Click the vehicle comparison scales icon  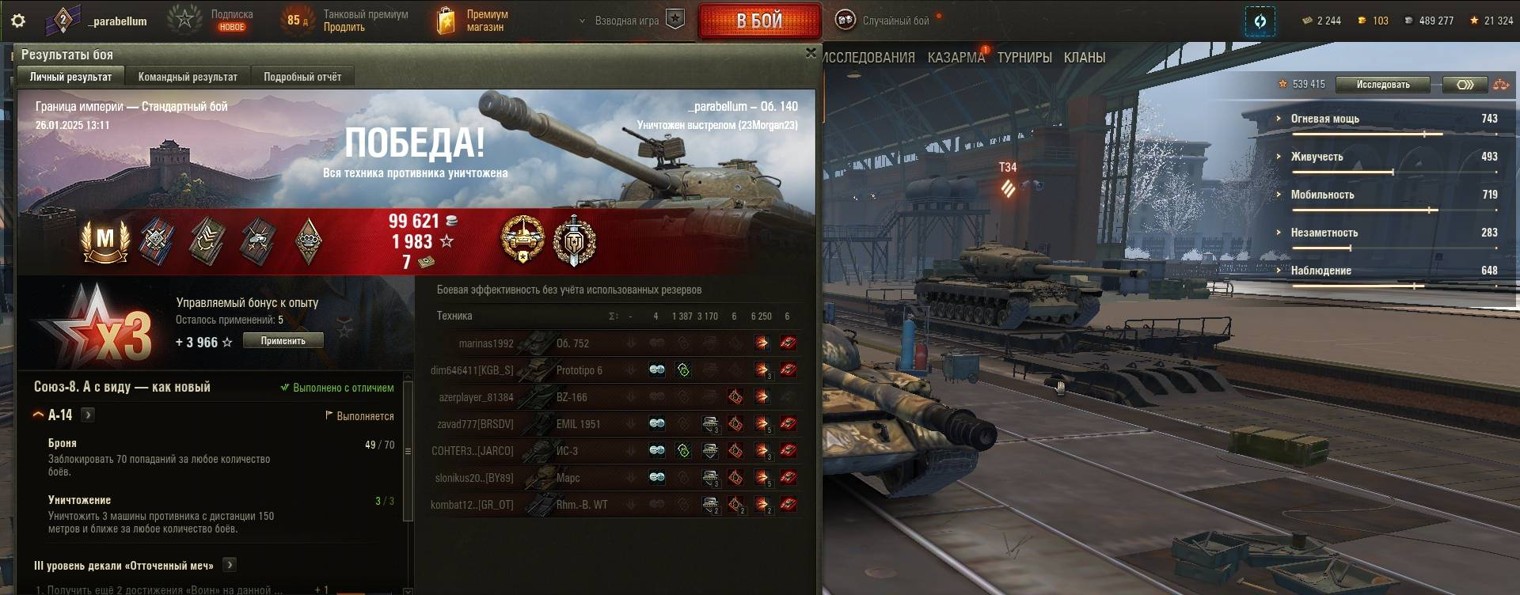click(x=1502, y=85)
